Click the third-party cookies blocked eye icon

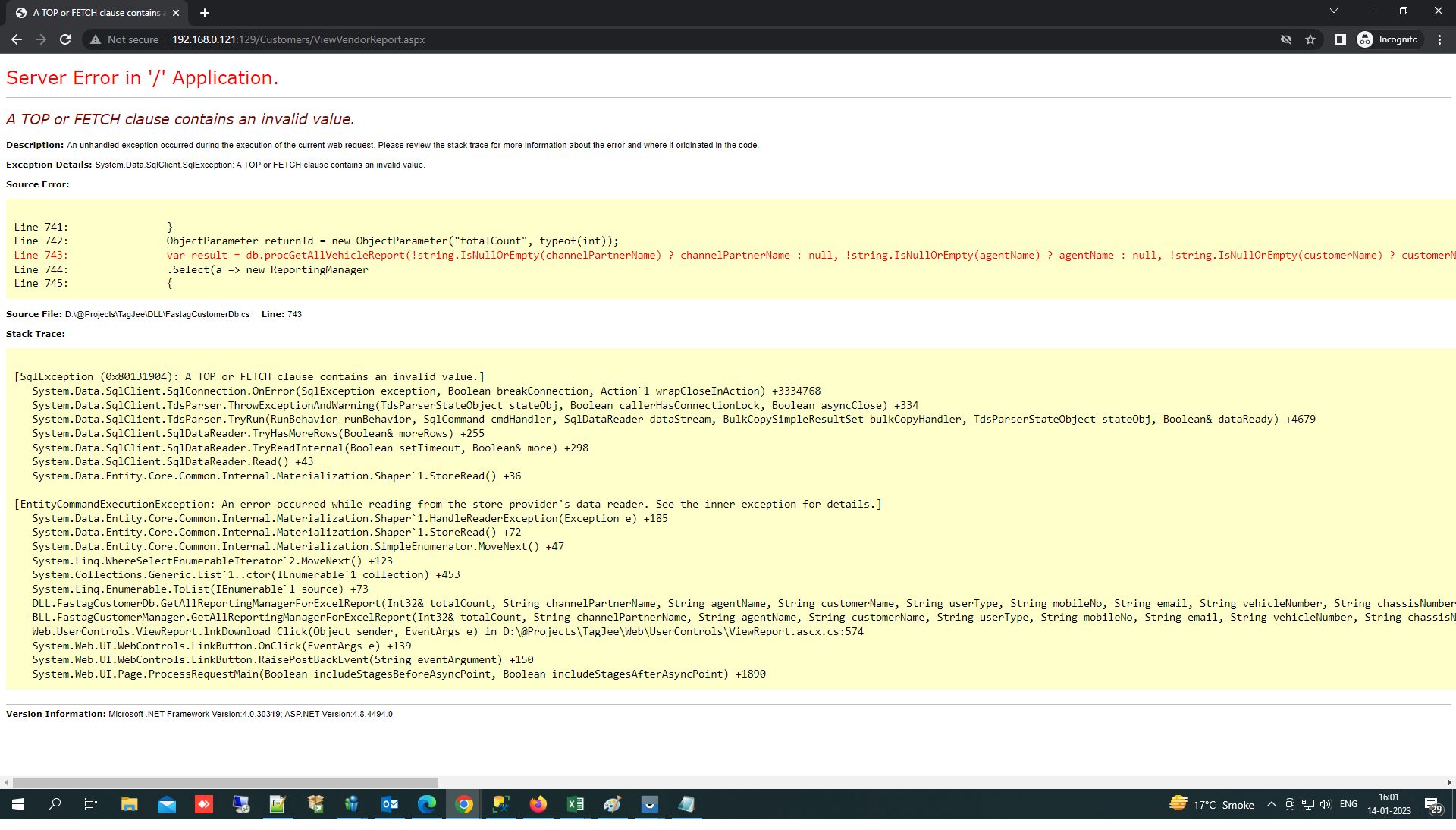coord(1286,39)
